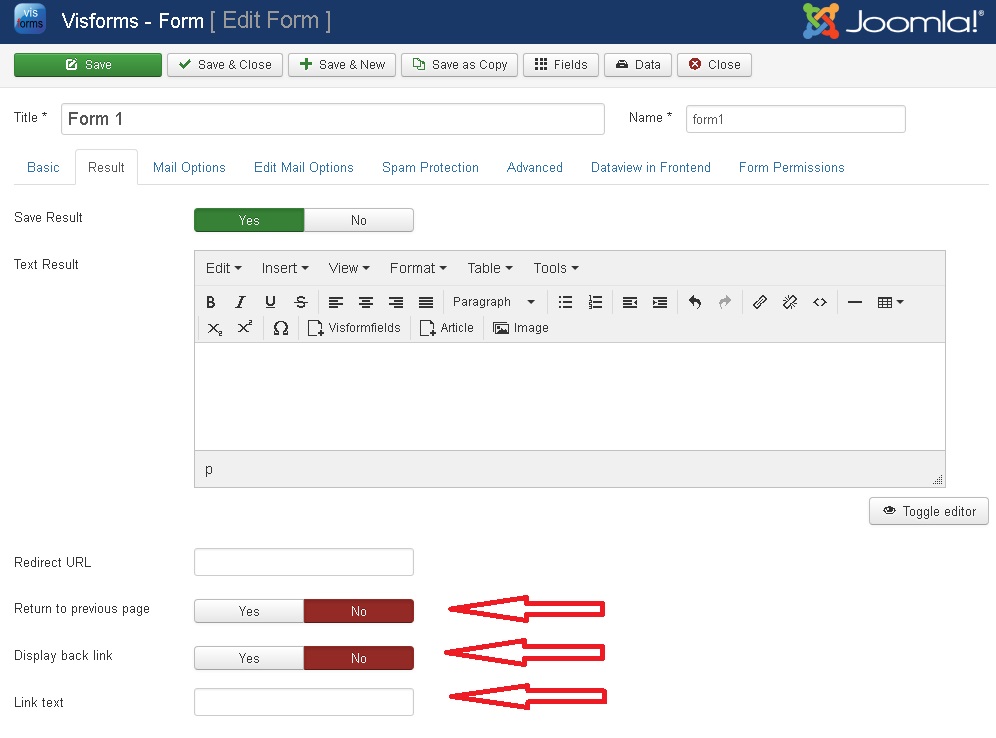Enable Save Result by clicking Yes
Viewport: 996px width, 738px height.
pyautogui.click(x=248, y=220)
